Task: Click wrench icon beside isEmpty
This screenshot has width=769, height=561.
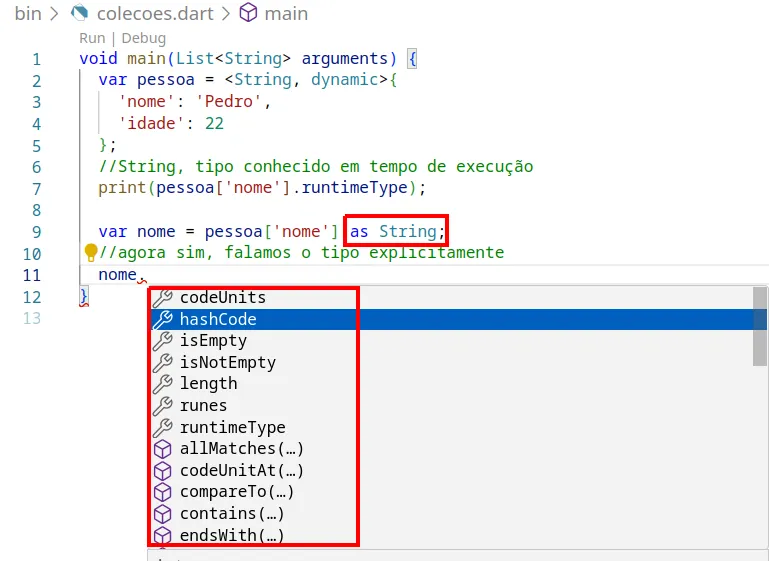Action: point(162,341)
